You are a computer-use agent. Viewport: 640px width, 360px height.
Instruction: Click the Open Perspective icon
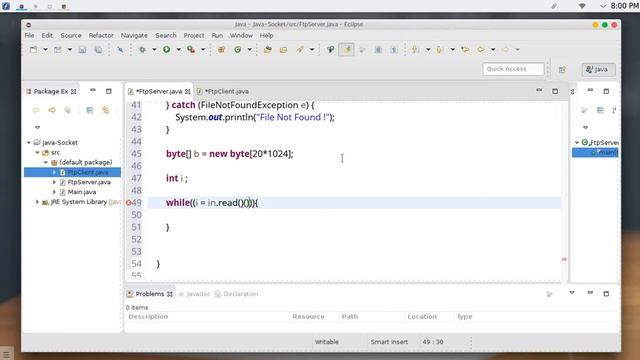click(x=562, y=69)
